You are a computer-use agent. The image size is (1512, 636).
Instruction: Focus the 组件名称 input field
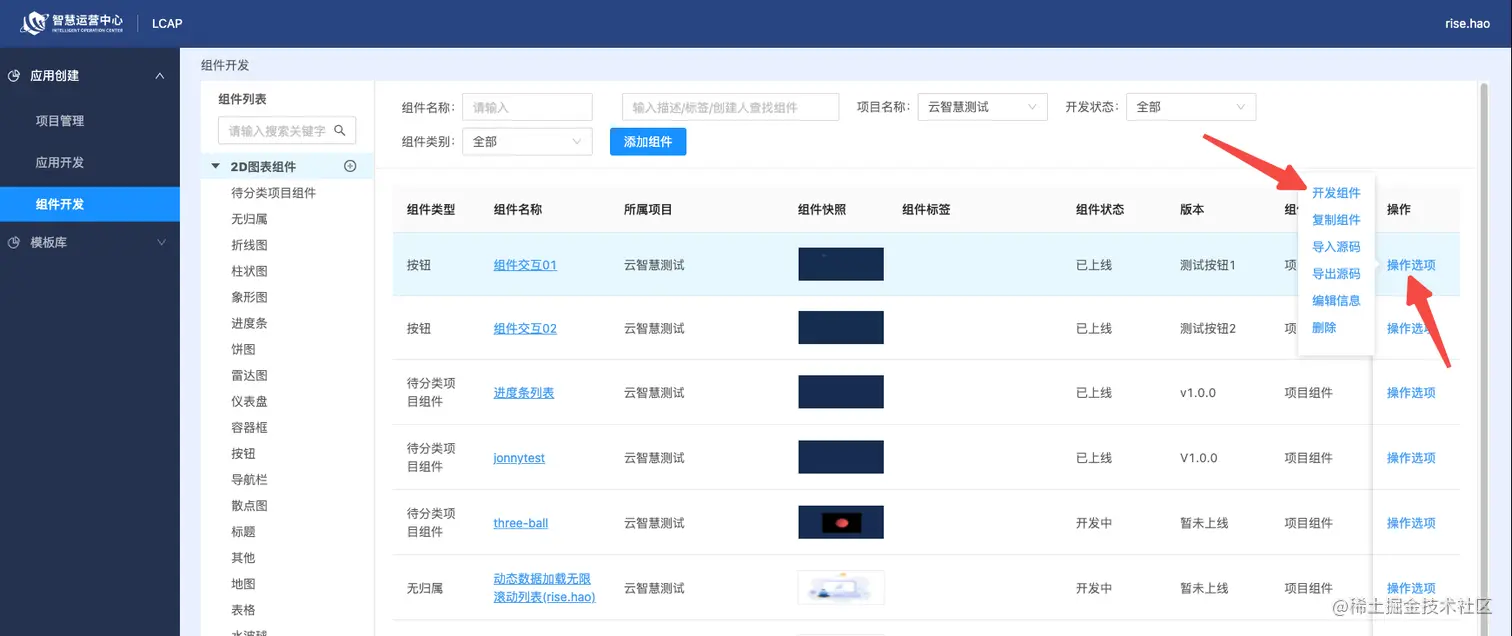(527, 107)
